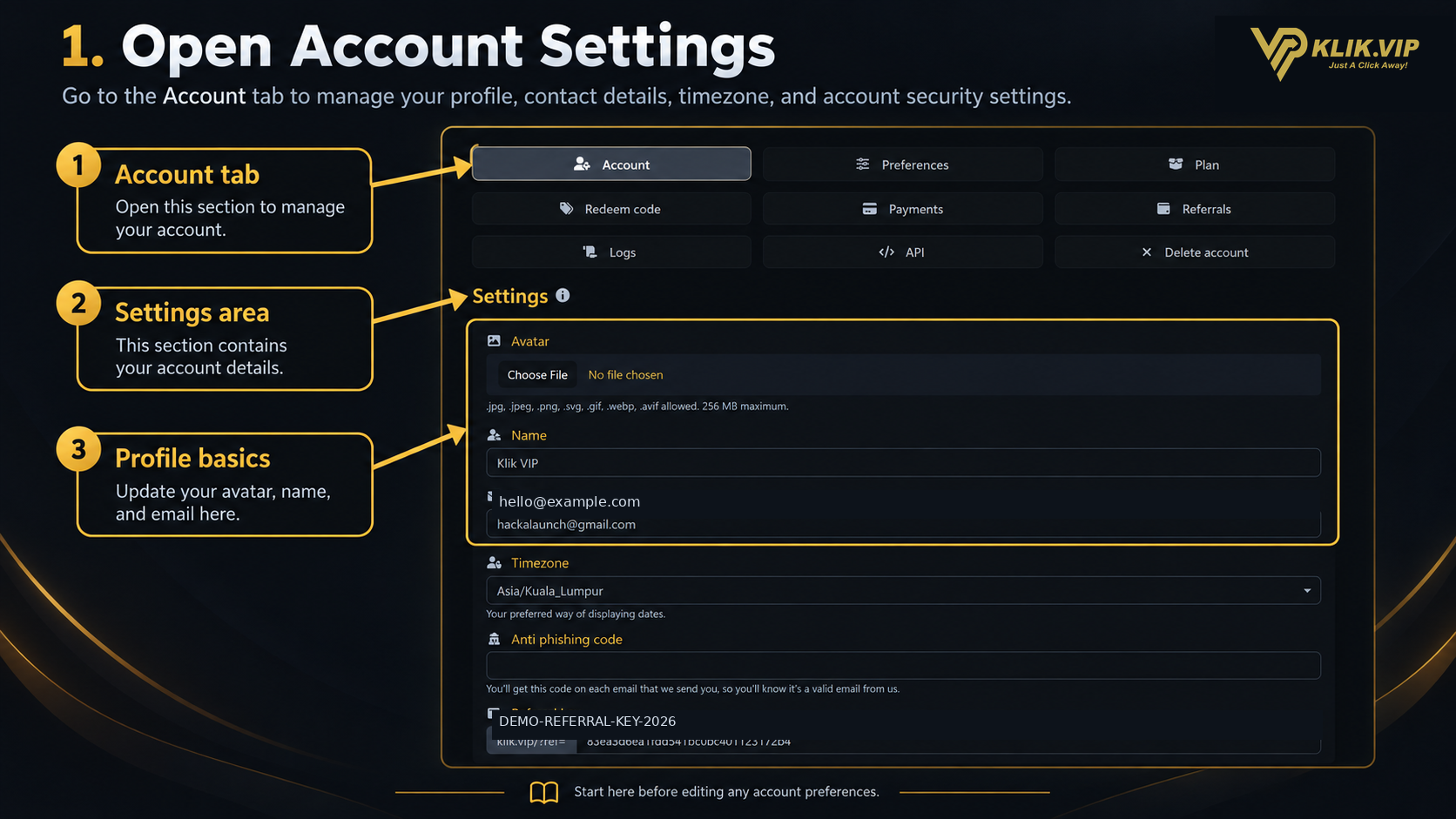The height and width of the screenshot is (819, 1456).
Task: Click the email field with hackalaunch@gmail.com
Action: [x=903, y=524]
